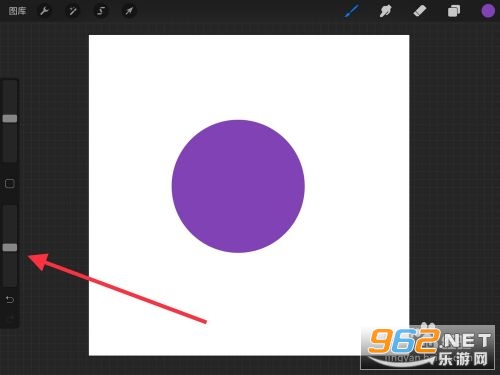Image resolution: width=500 pixels, height=375 pixels.
Task: Select the Eraser tool
Action: [420, 11]
